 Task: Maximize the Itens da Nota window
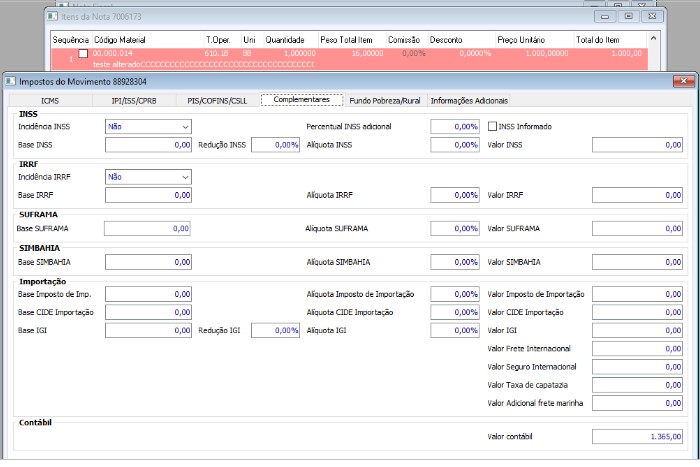[x=628, y=16]
